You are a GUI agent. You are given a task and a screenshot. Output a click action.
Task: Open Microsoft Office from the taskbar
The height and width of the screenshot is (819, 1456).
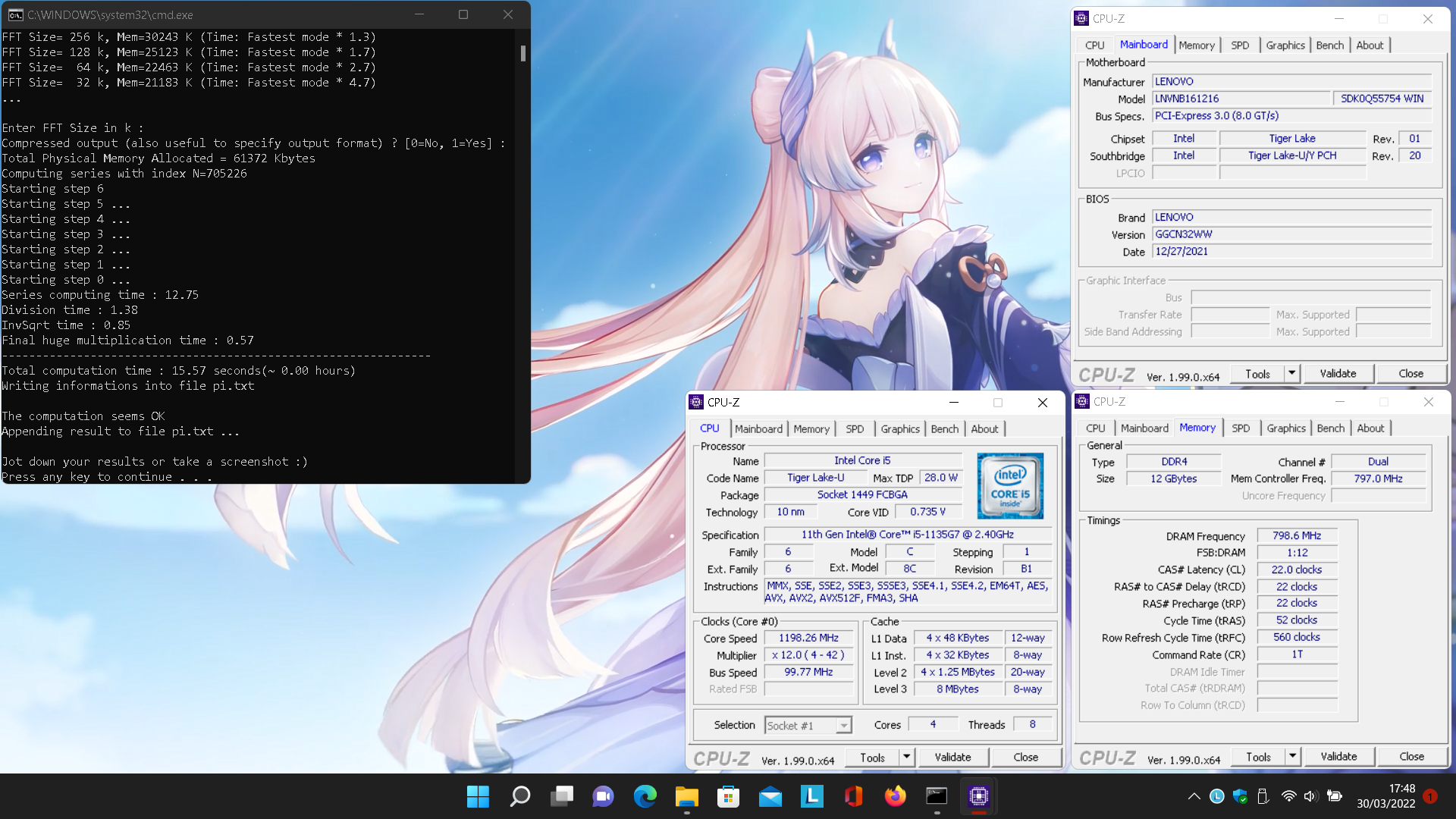854,796
